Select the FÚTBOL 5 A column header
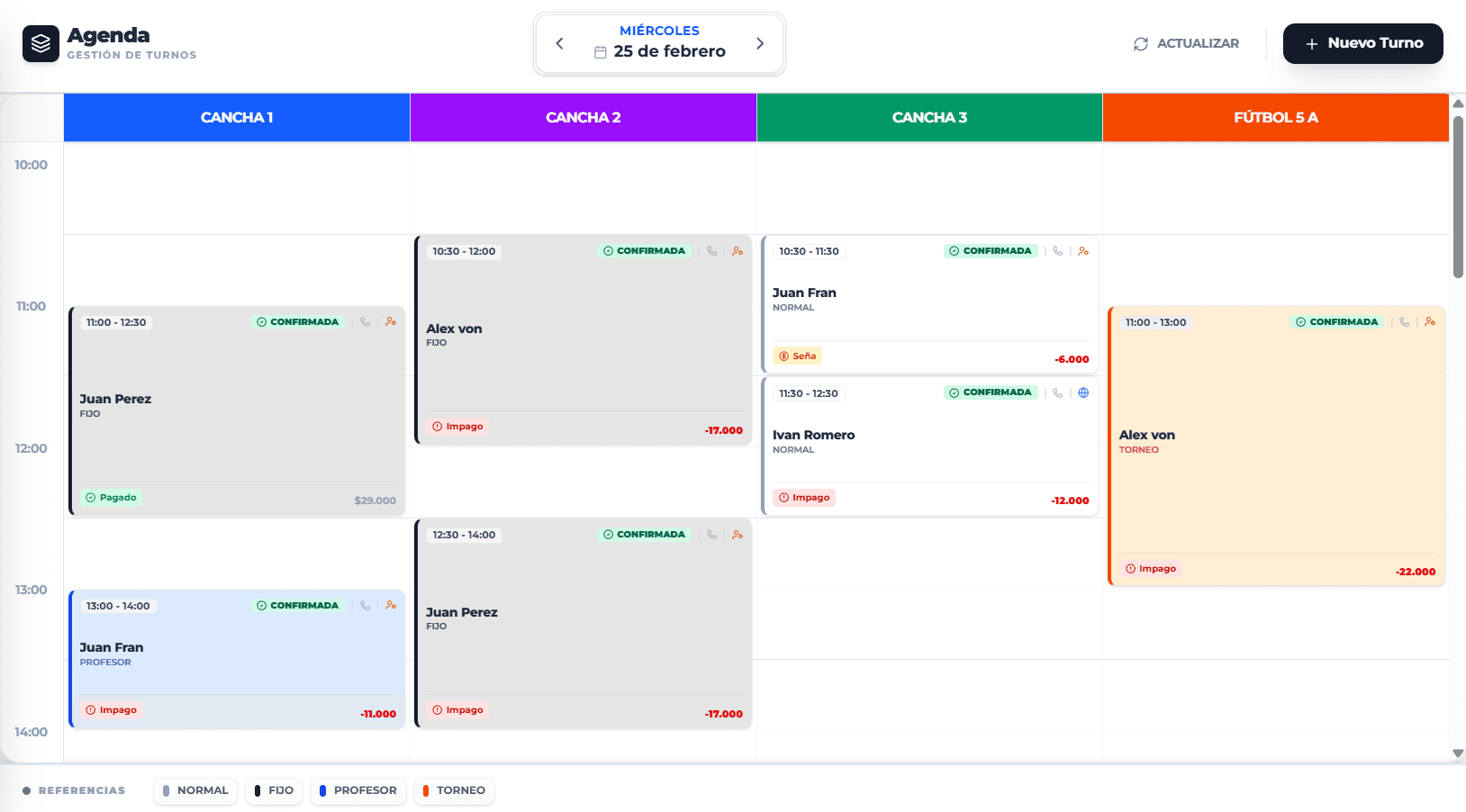The height and width of the screenshot is (812, 1466). click(1275, 118)
